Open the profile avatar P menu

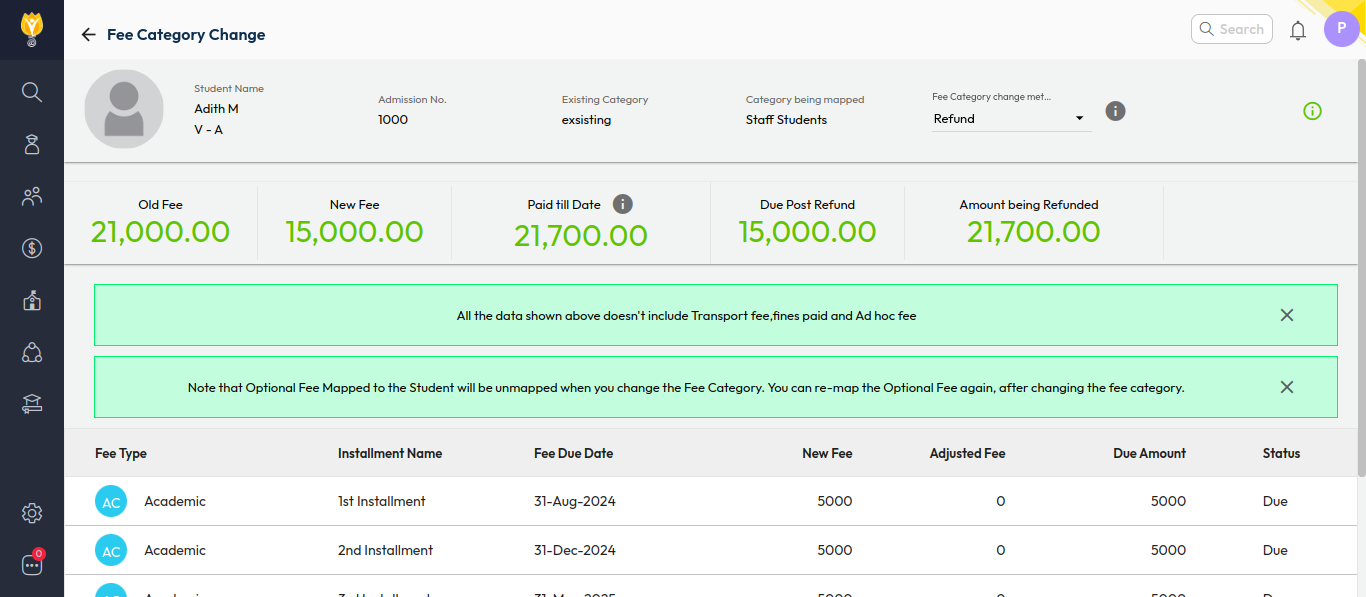coord(1341,29)
